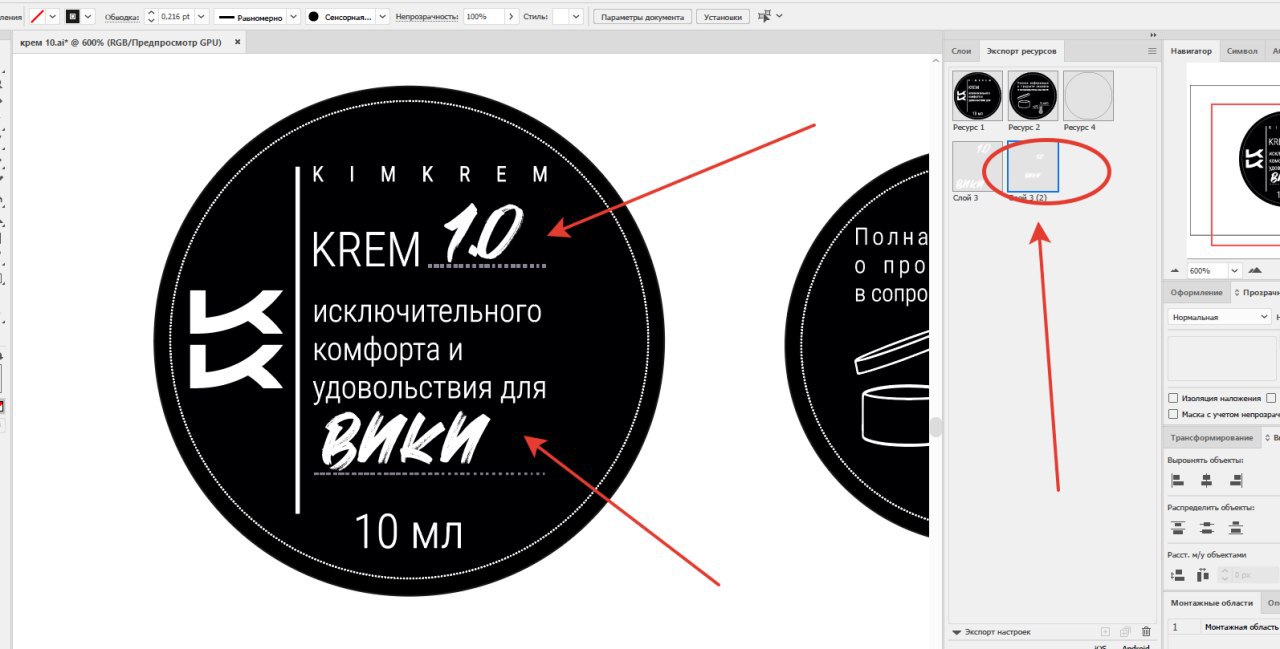
Task: Click the trash delete asset icon
Action: click(1146, 632)
